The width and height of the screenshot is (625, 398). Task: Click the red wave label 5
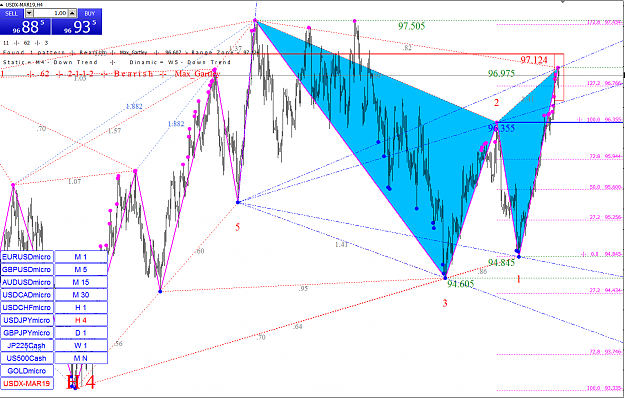coord(238,227)
